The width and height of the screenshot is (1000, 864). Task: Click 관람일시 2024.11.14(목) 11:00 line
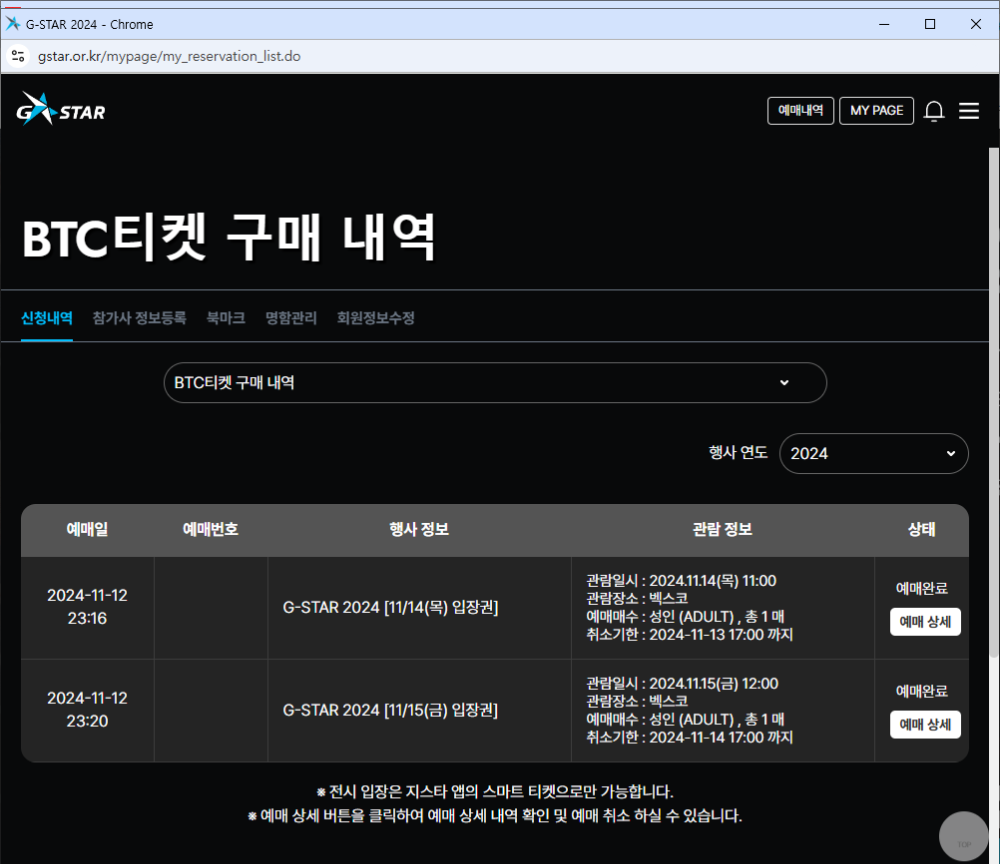click(x=681, y=581)
